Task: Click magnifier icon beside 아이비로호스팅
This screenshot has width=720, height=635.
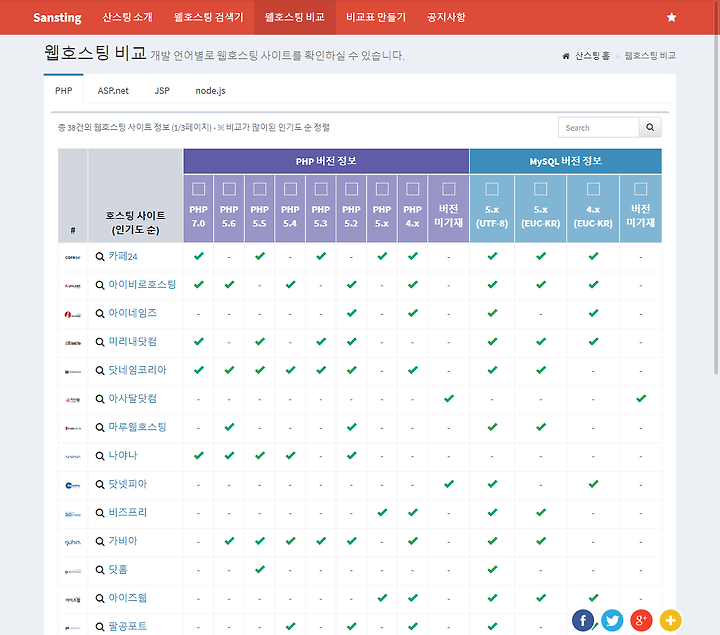Action: pyautogui.click(x=100, y=285)
